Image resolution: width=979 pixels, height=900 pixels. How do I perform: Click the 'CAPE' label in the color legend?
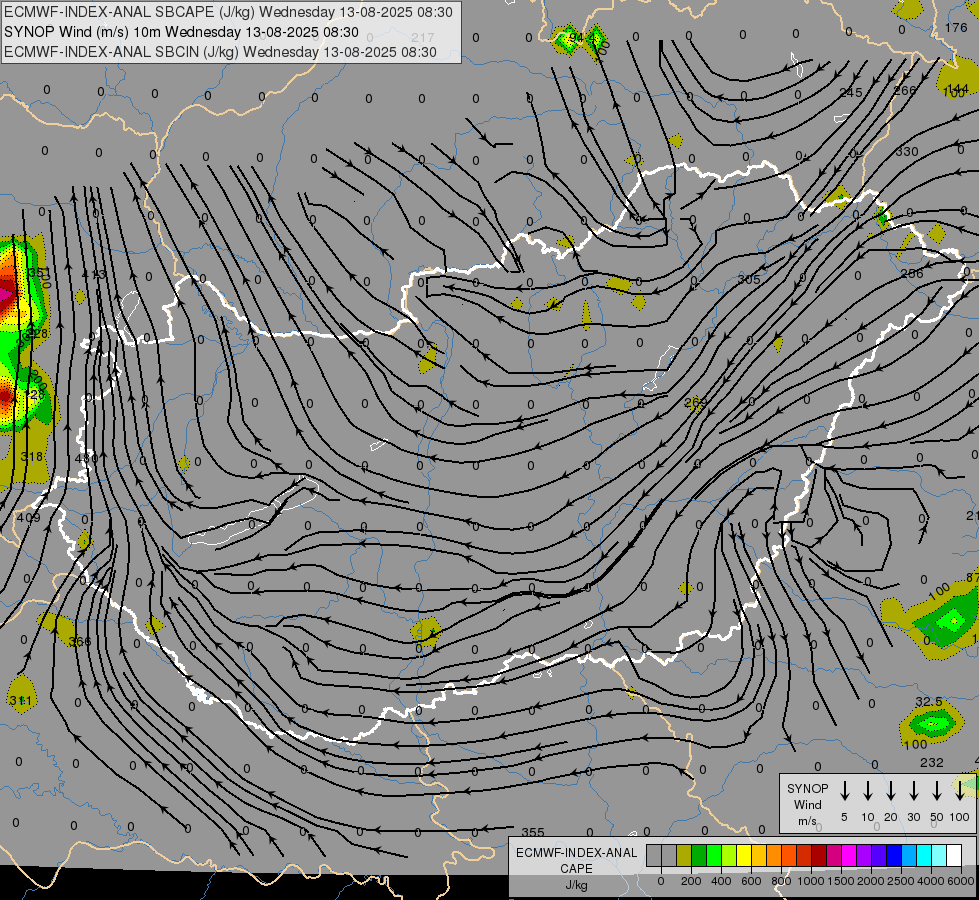[x=576, y=869]
